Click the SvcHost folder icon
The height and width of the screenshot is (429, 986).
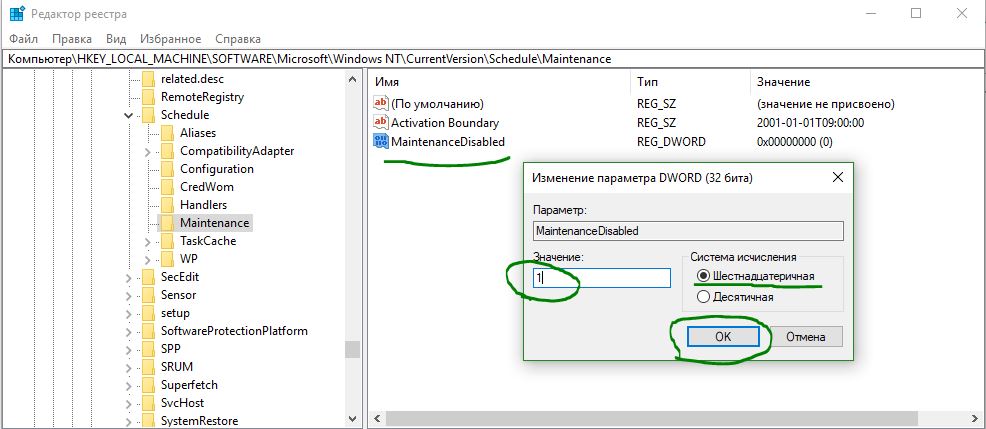point(148,403)
